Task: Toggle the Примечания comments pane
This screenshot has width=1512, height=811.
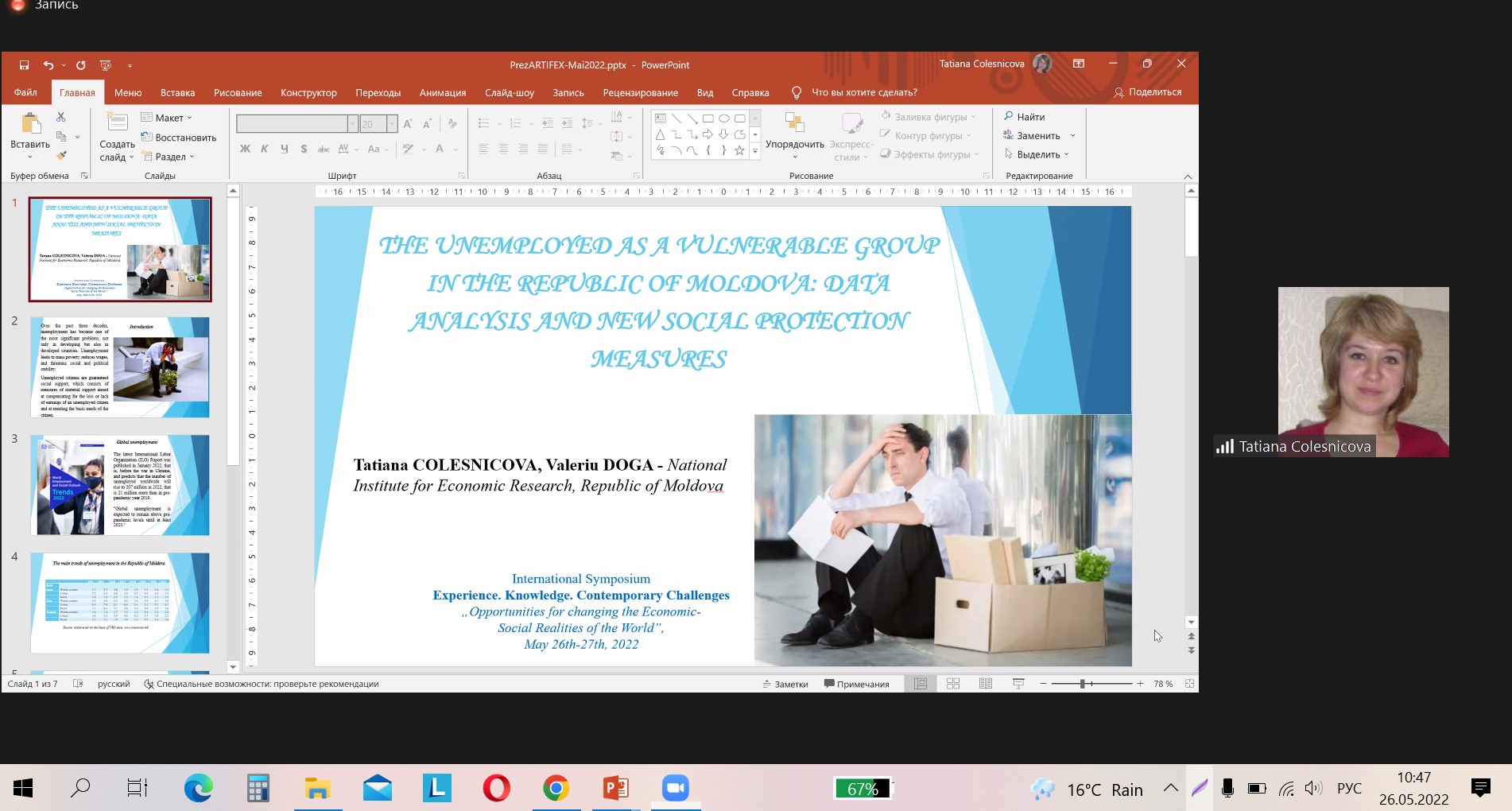Action: pyautogui.click(x=857, y=684)
